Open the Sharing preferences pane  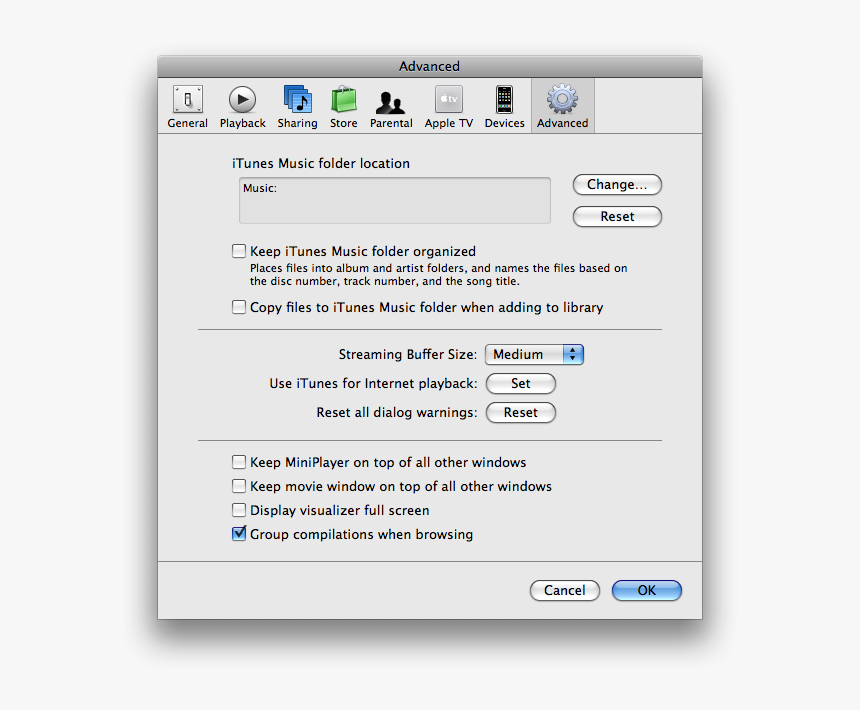pyautogui.click(x=297, y=107)
